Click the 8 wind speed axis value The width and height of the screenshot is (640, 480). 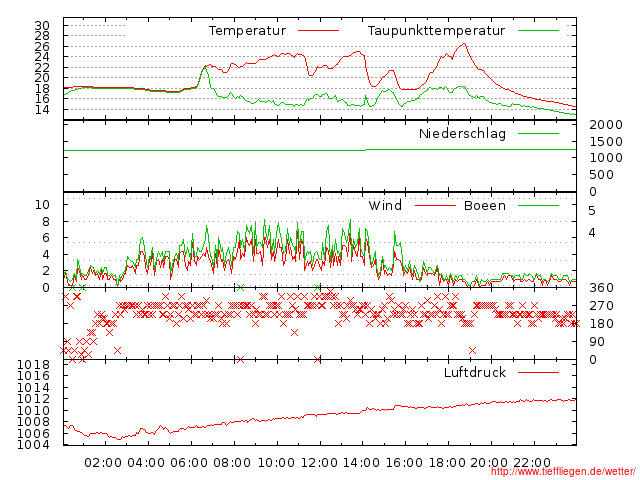pyautogui.click(x=46, y=222)
